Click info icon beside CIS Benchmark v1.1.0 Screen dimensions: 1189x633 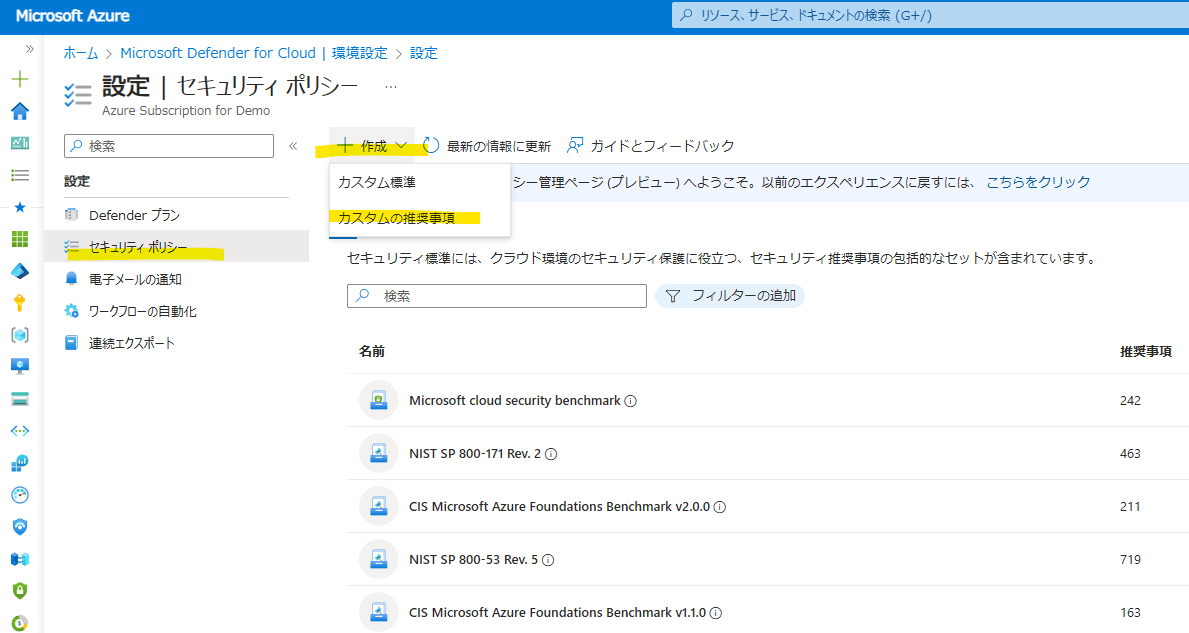click(716, 613)
